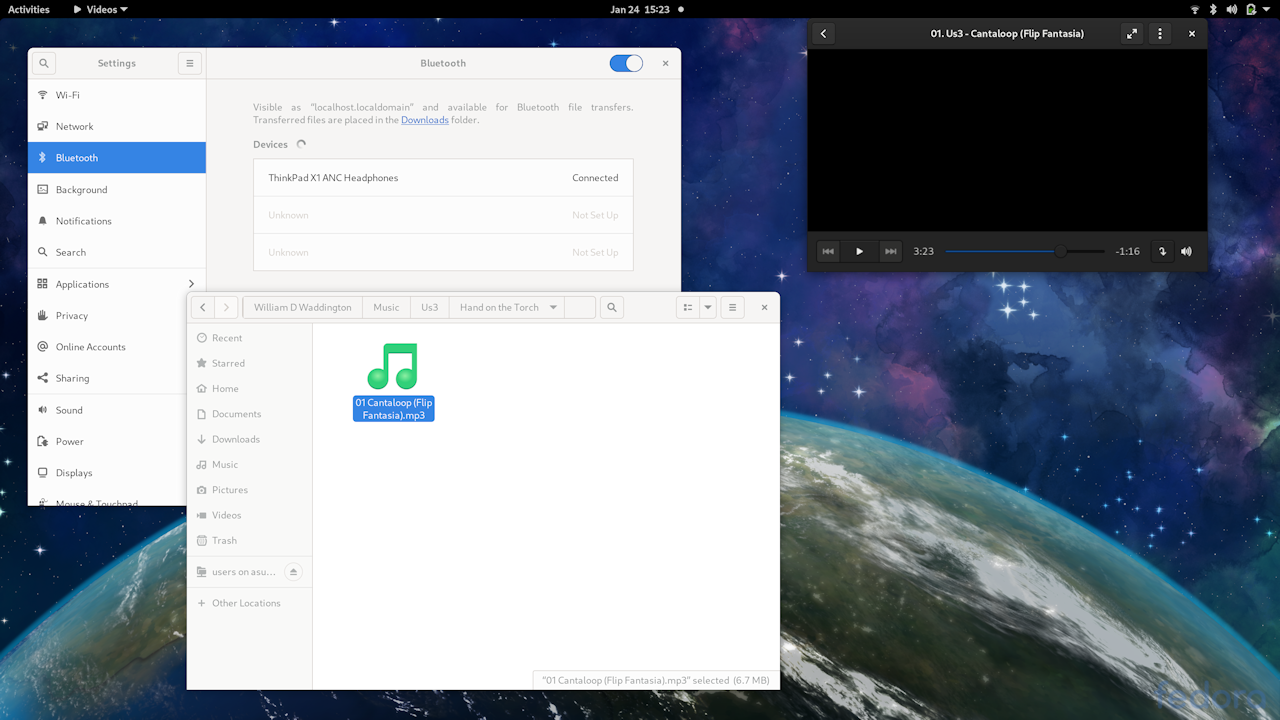Go back in the file manager

click(203, 308)
